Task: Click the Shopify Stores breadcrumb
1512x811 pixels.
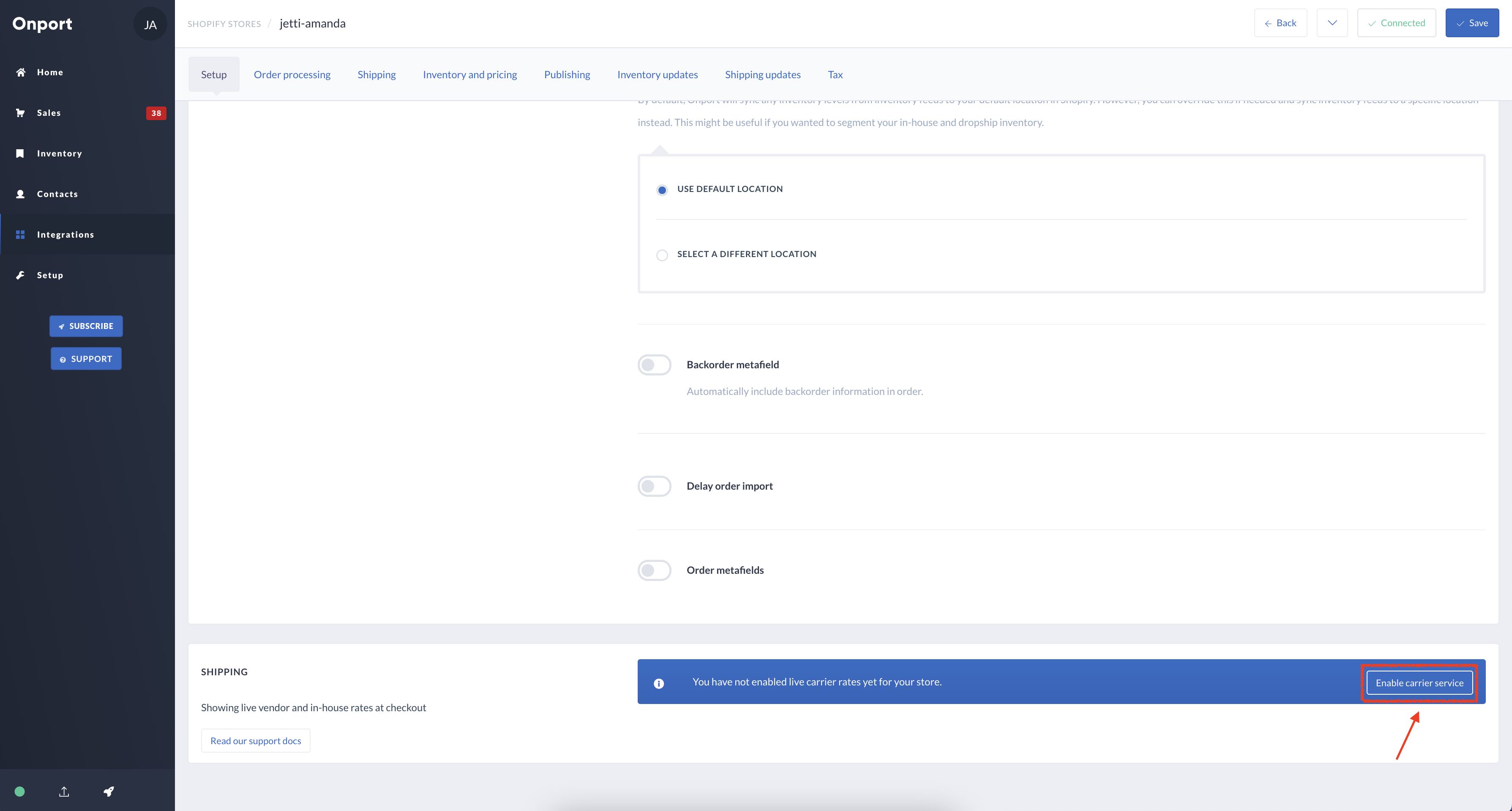Action: tap(224, 24)
